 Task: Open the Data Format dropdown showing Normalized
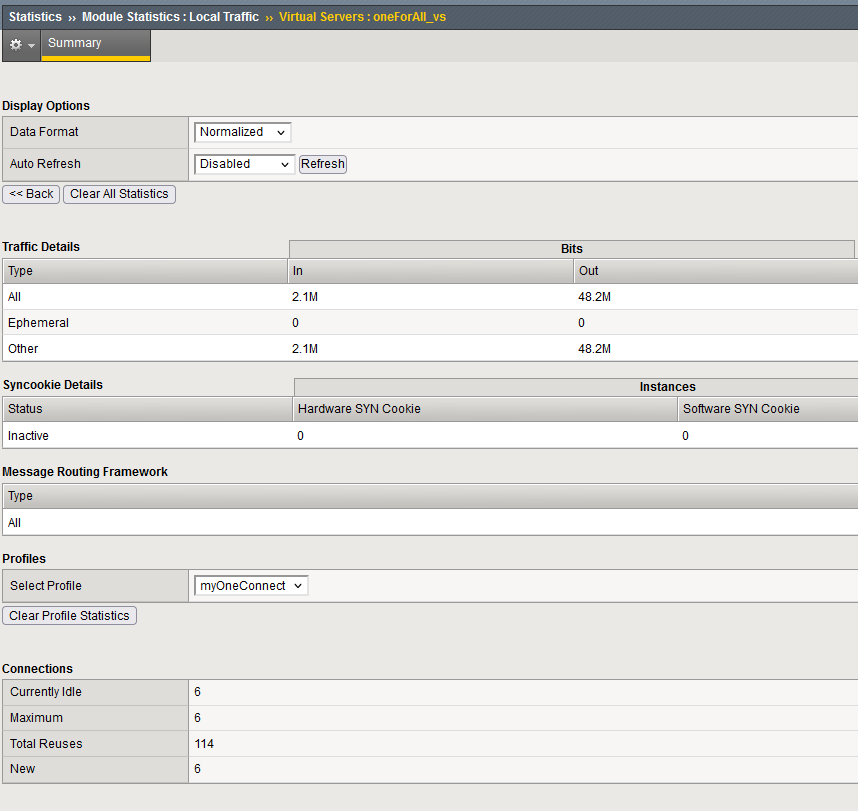242,131
